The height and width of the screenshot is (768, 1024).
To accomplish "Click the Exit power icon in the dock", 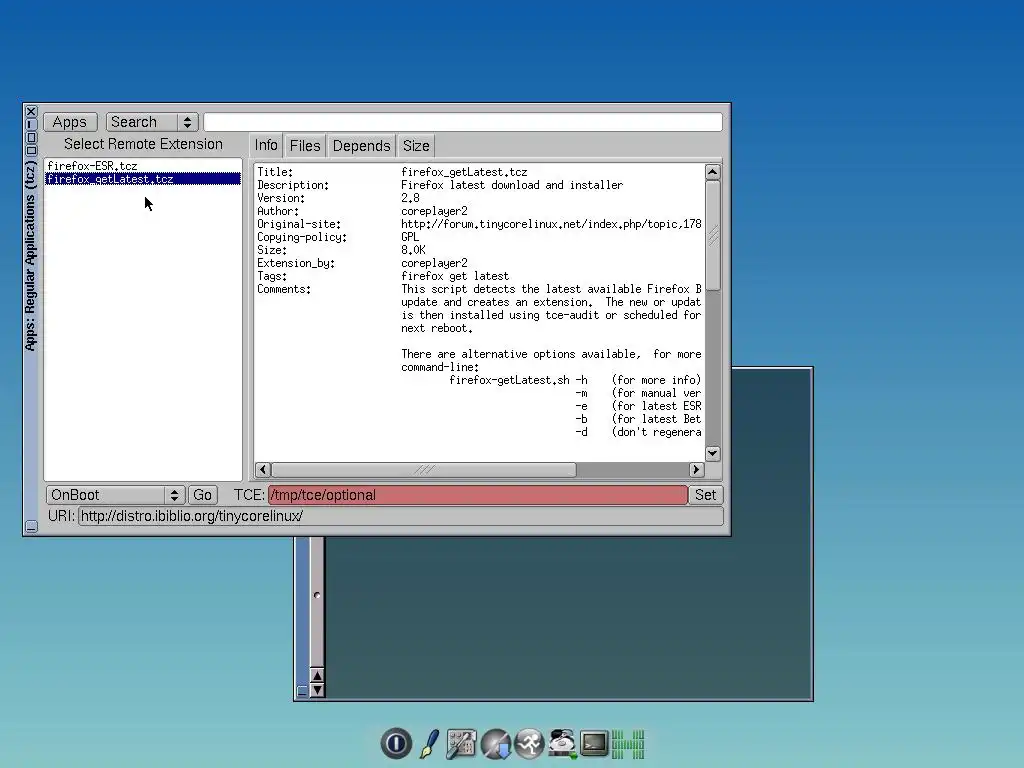I will (x=396, y=743).
